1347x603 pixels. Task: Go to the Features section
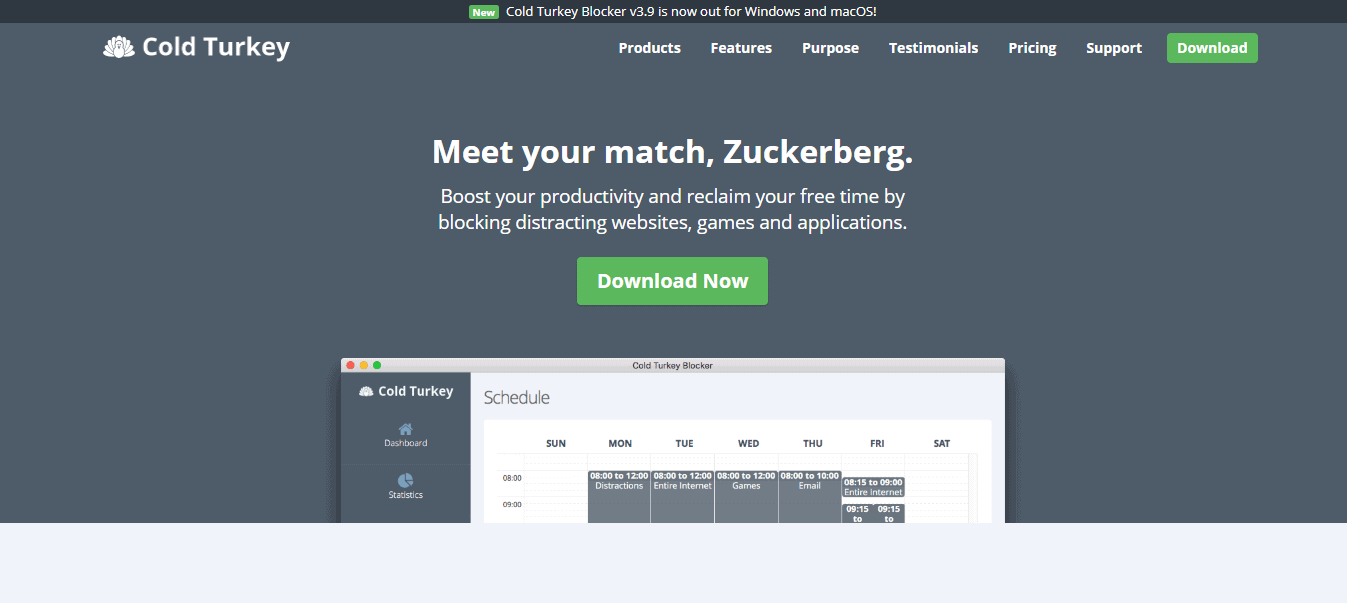741,48
